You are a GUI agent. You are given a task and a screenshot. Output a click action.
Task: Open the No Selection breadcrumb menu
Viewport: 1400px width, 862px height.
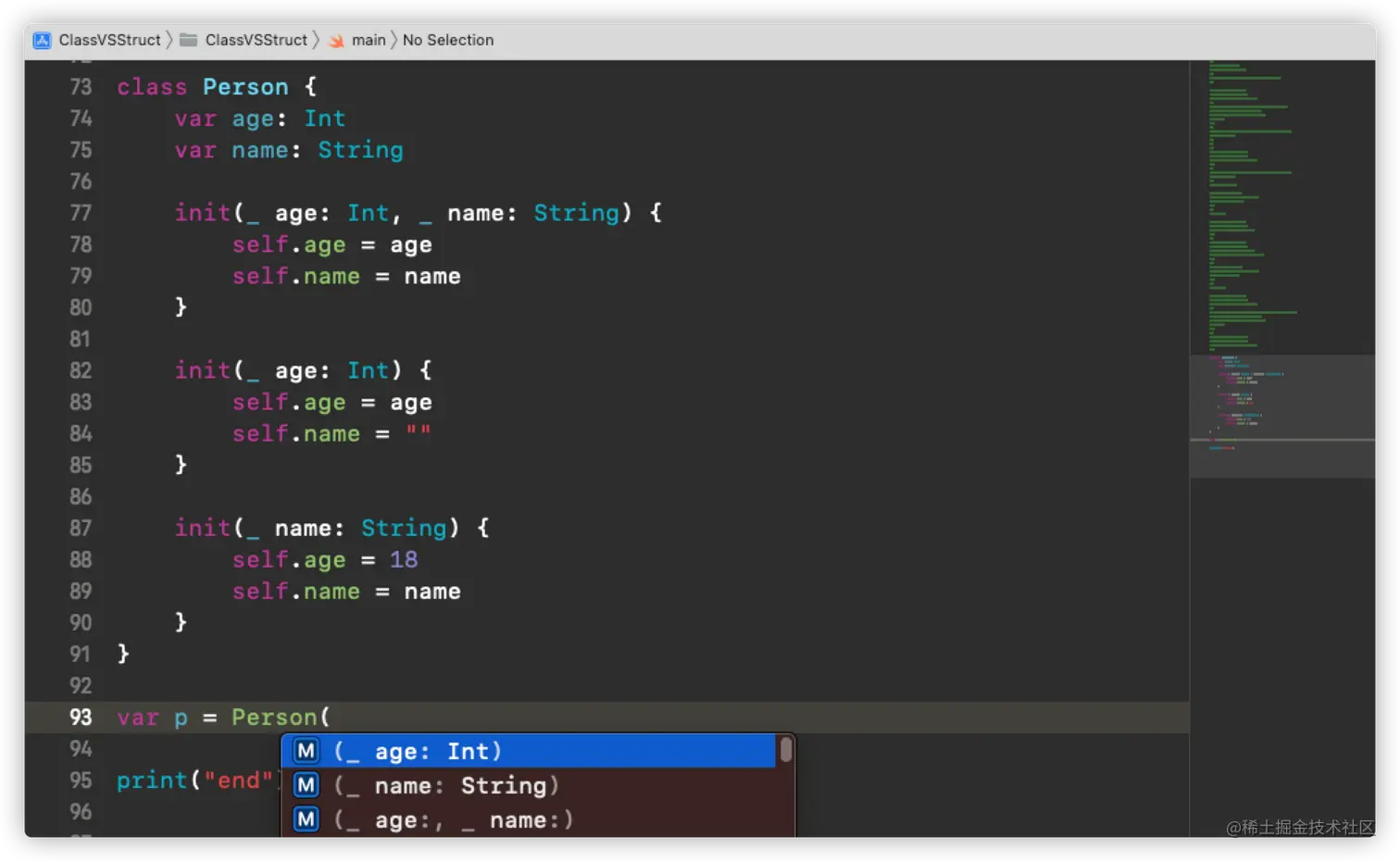click(x=448, y=40)
